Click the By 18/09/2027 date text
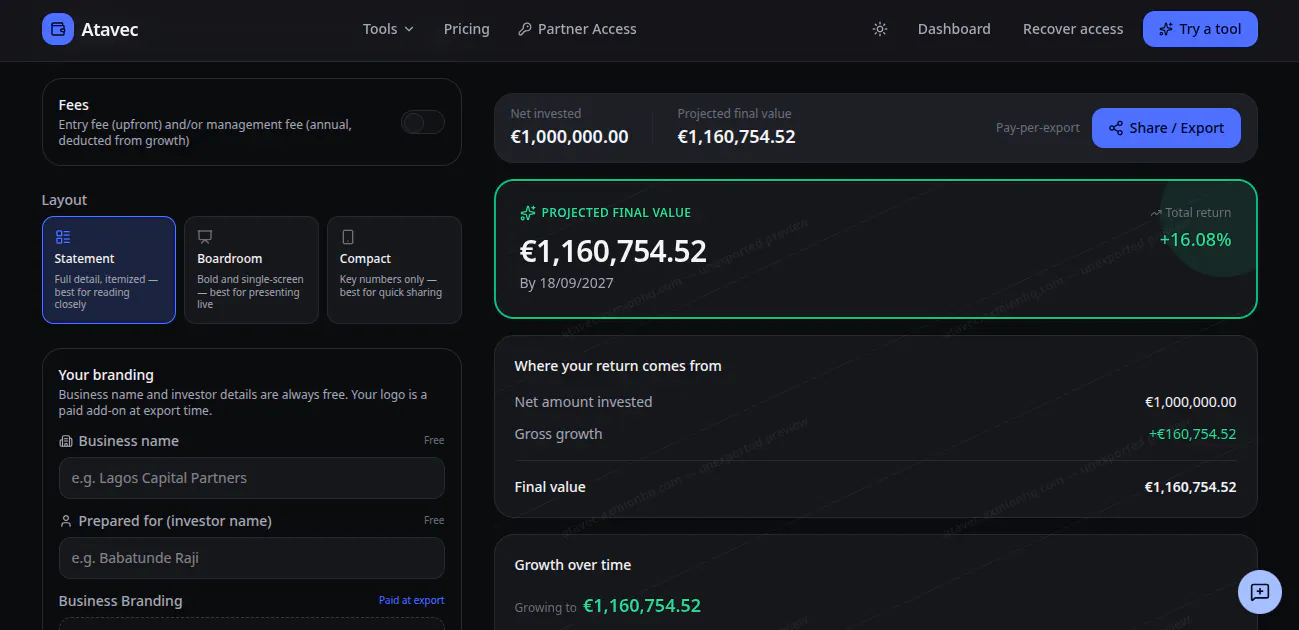Viewport: 1299px width, 630px height. pyautogui.click(x=567, y=283)
